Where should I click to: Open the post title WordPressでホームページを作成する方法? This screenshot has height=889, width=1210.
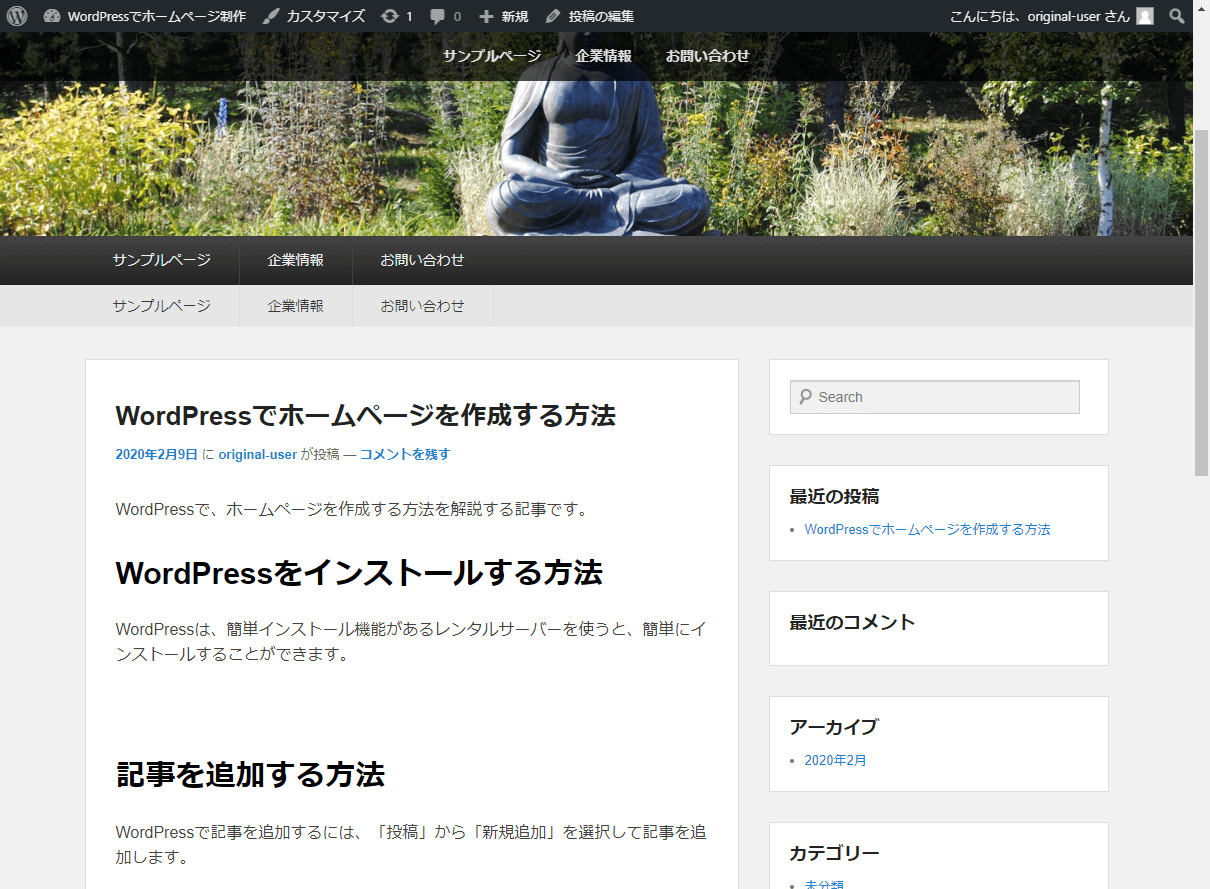point(365,414)
